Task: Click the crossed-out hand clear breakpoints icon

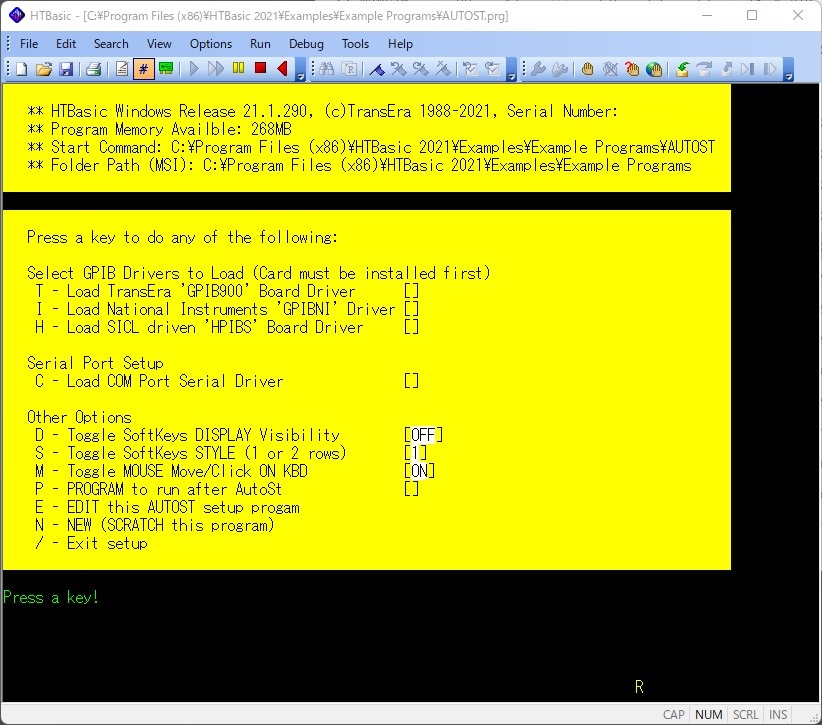Action: tap(610, 69)
